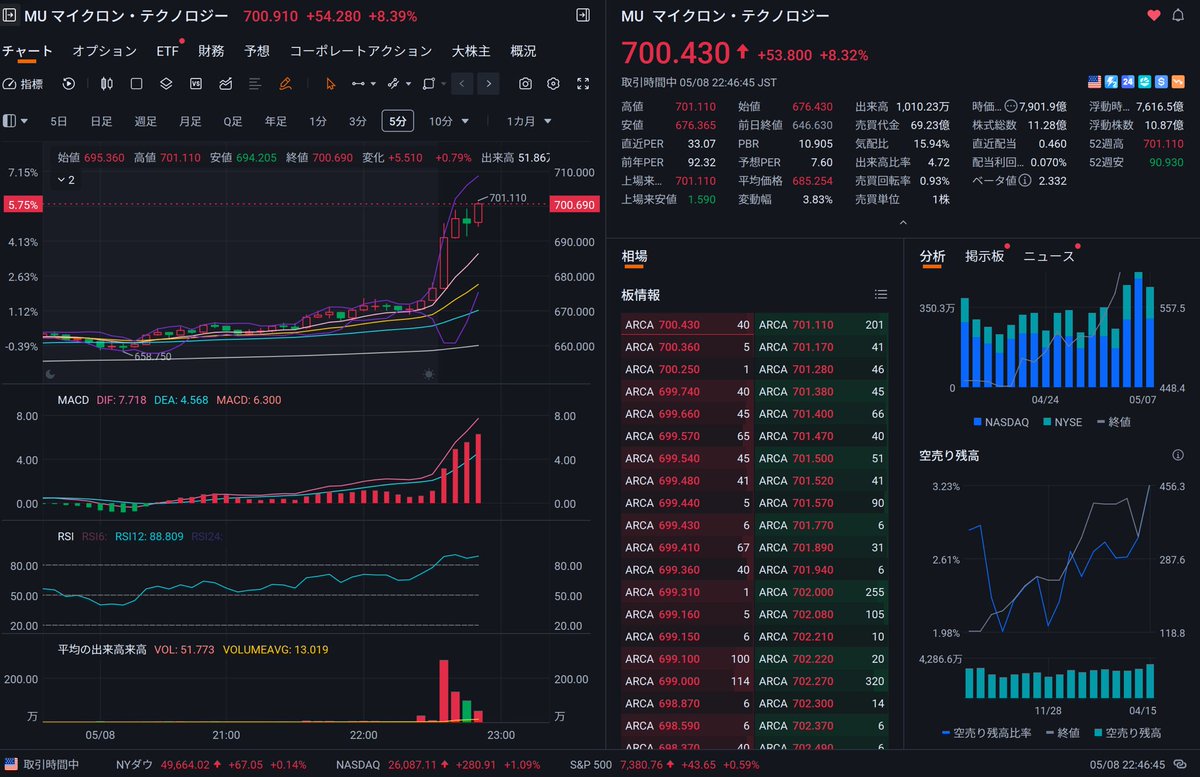
Task: Select the candlestick chart type icon
Action: 106,84
